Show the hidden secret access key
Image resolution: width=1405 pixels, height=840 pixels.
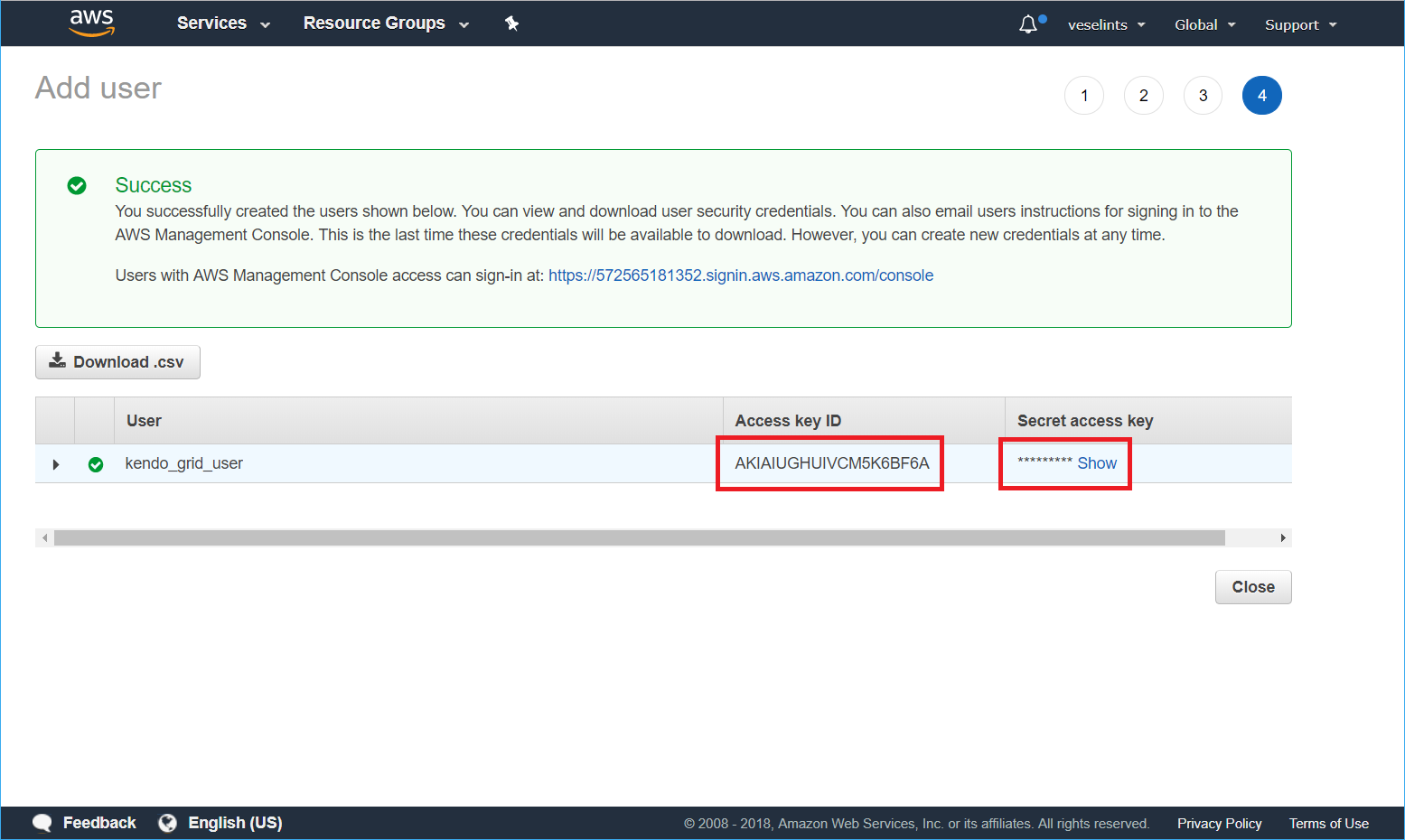tap(1096, 462)
